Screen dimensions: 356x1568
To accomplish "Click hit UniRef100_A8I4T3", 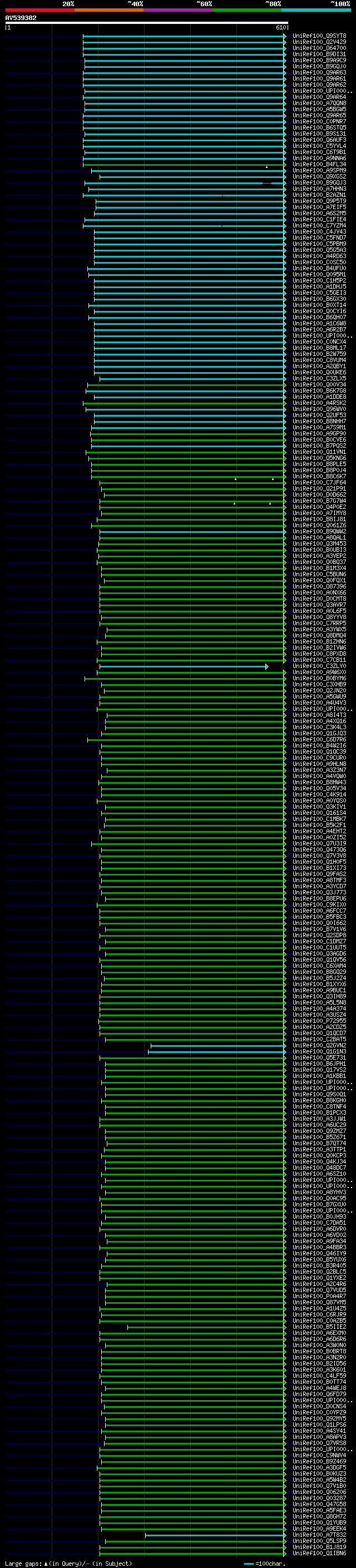I will point(319,715).
